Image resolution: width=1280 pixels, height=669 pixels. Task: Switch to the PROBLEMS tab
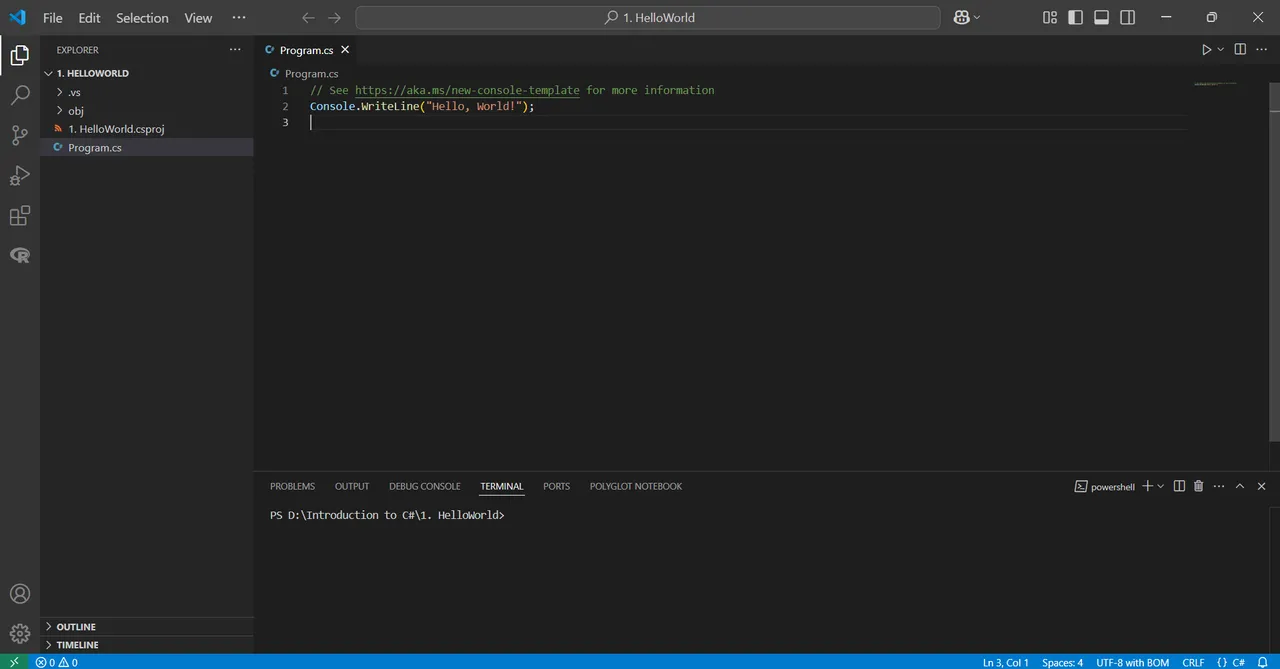coord(292,486)
